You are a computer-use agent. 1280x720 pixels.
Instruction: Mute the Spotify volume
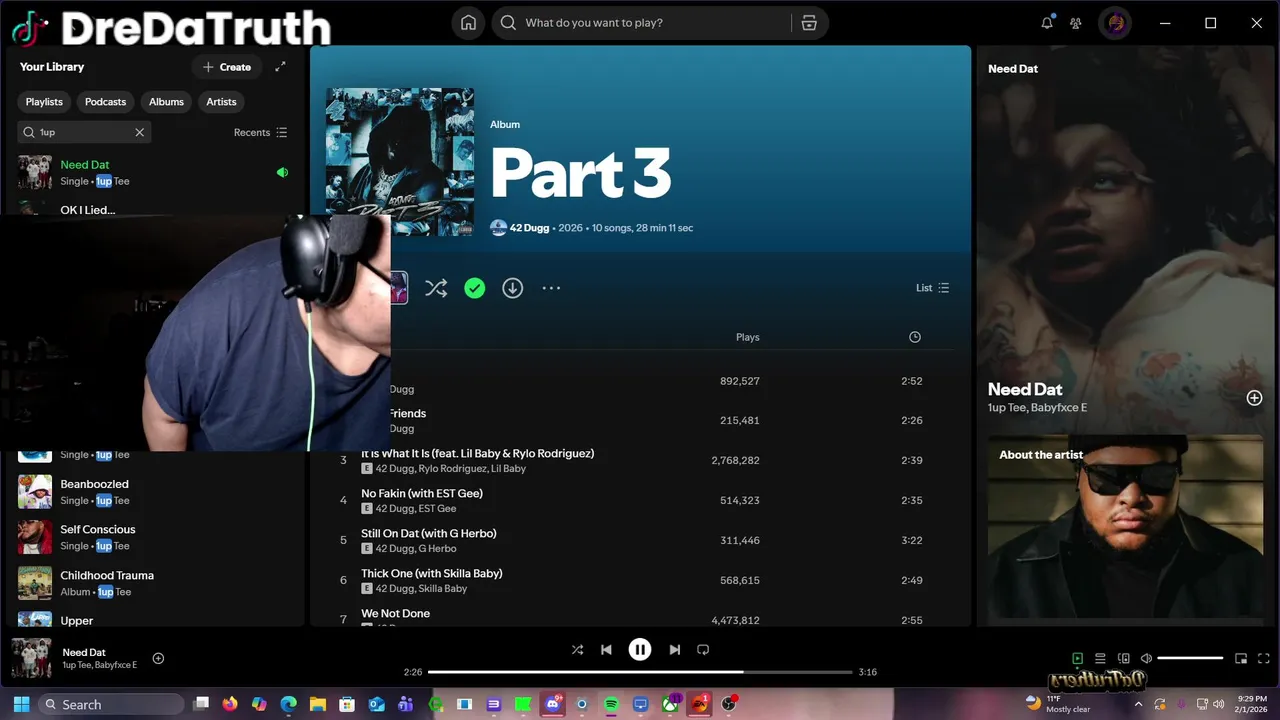pos(1146,658)
